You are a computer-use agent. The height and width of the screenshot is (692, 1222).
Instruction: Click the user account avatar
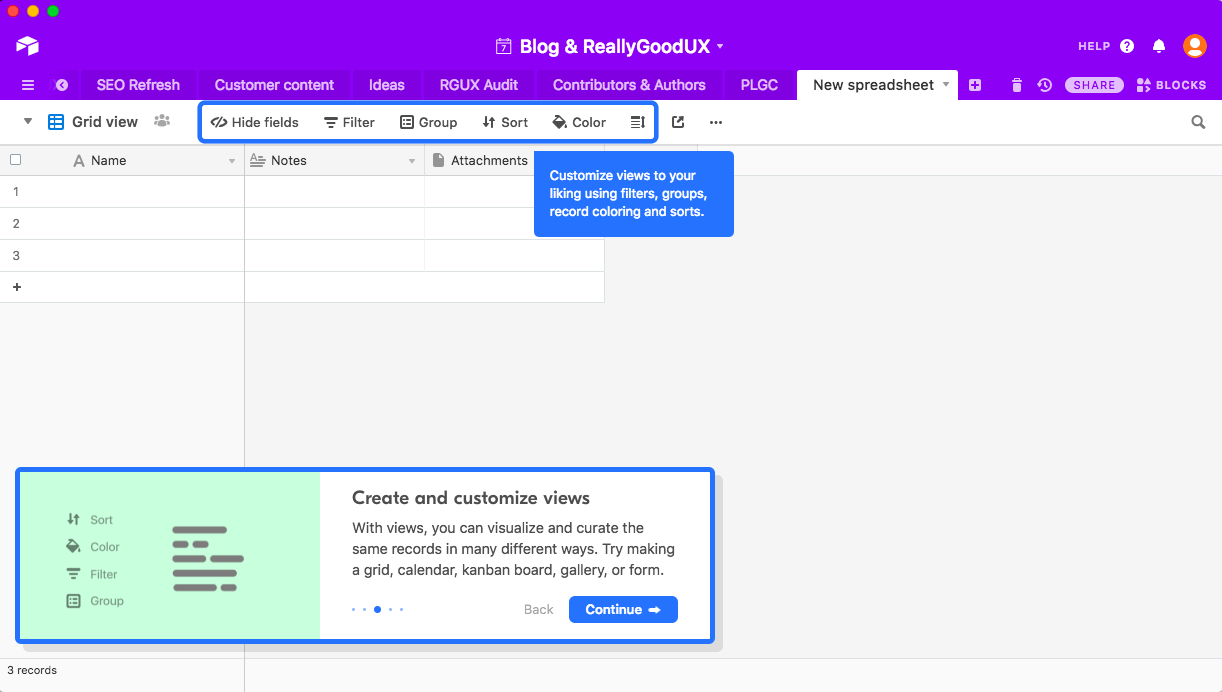coord(1194,46)
